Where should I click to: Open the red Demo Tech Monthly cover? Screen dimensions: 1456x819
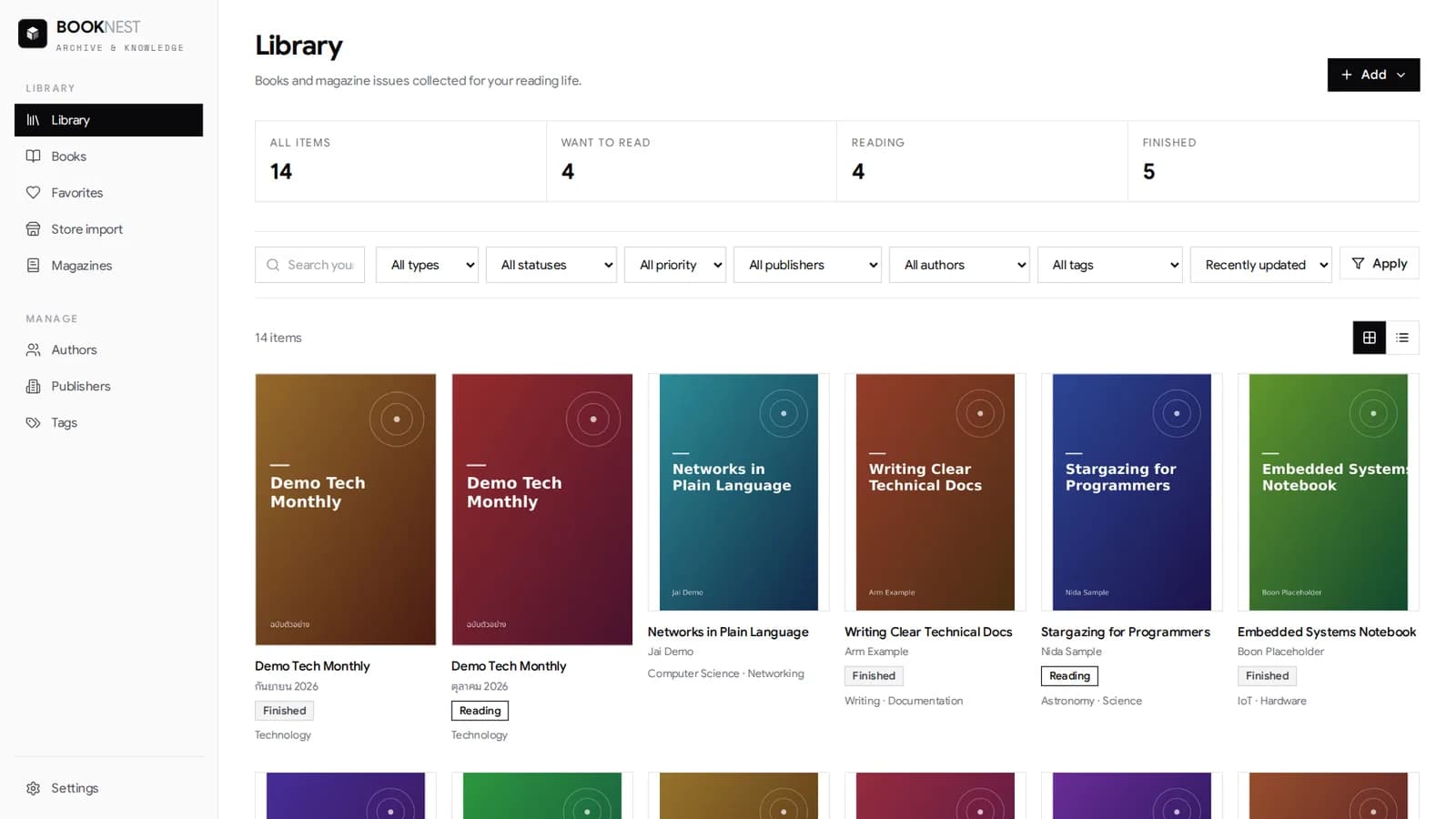point(542,510)
